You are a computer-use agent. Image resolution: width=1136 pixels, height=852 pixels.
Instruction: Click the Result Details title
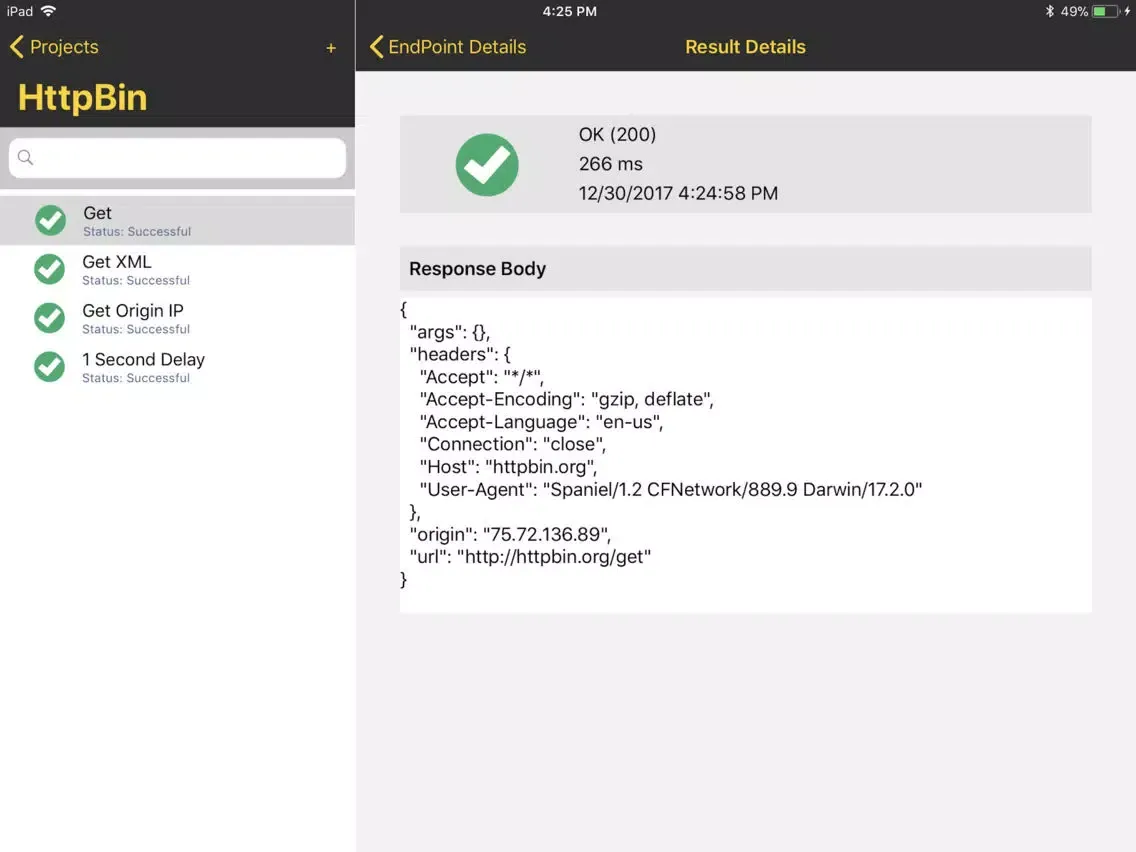[x=746, y=47]
